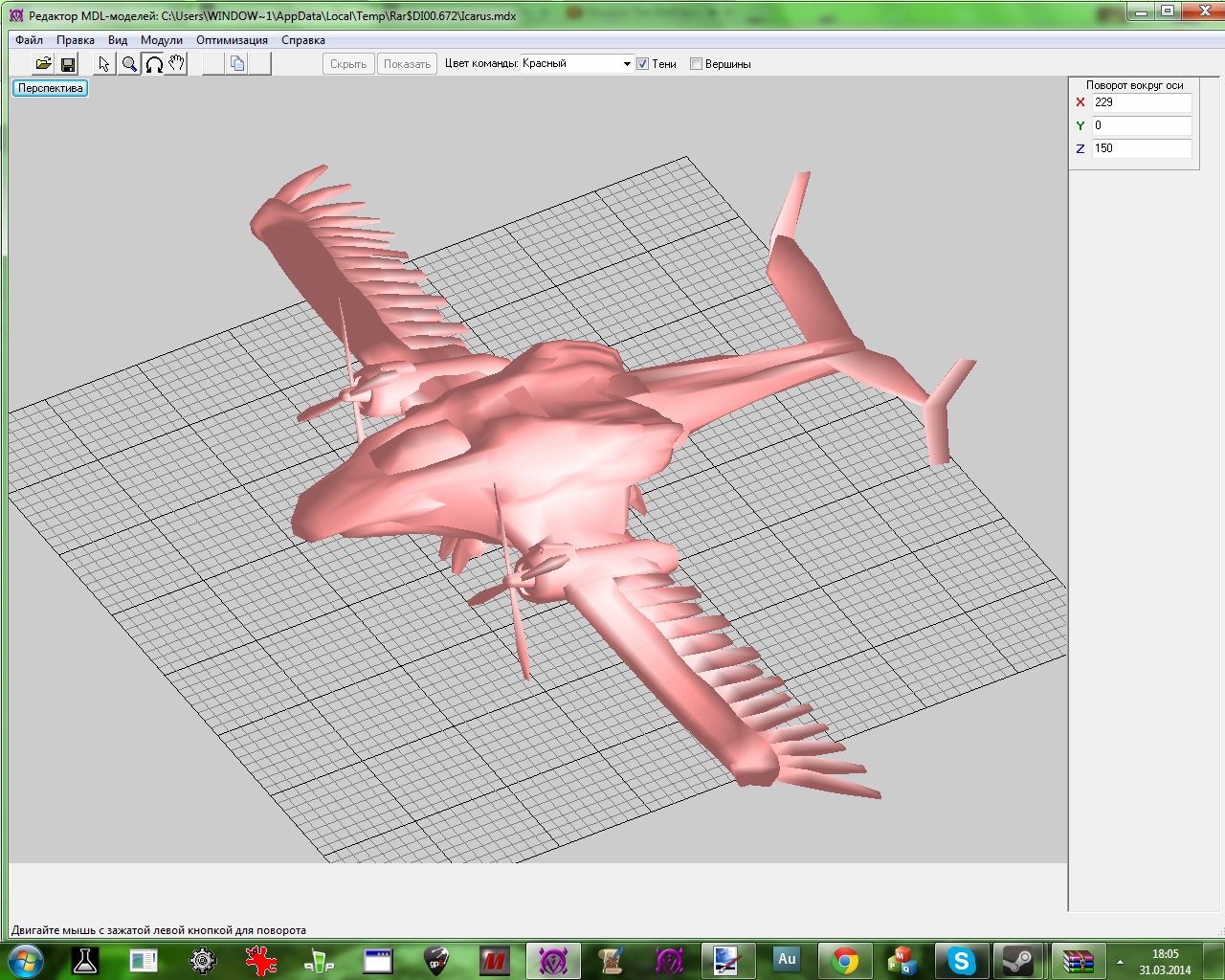
Task: Select the arrow selection tool
Action: (104, 64)
